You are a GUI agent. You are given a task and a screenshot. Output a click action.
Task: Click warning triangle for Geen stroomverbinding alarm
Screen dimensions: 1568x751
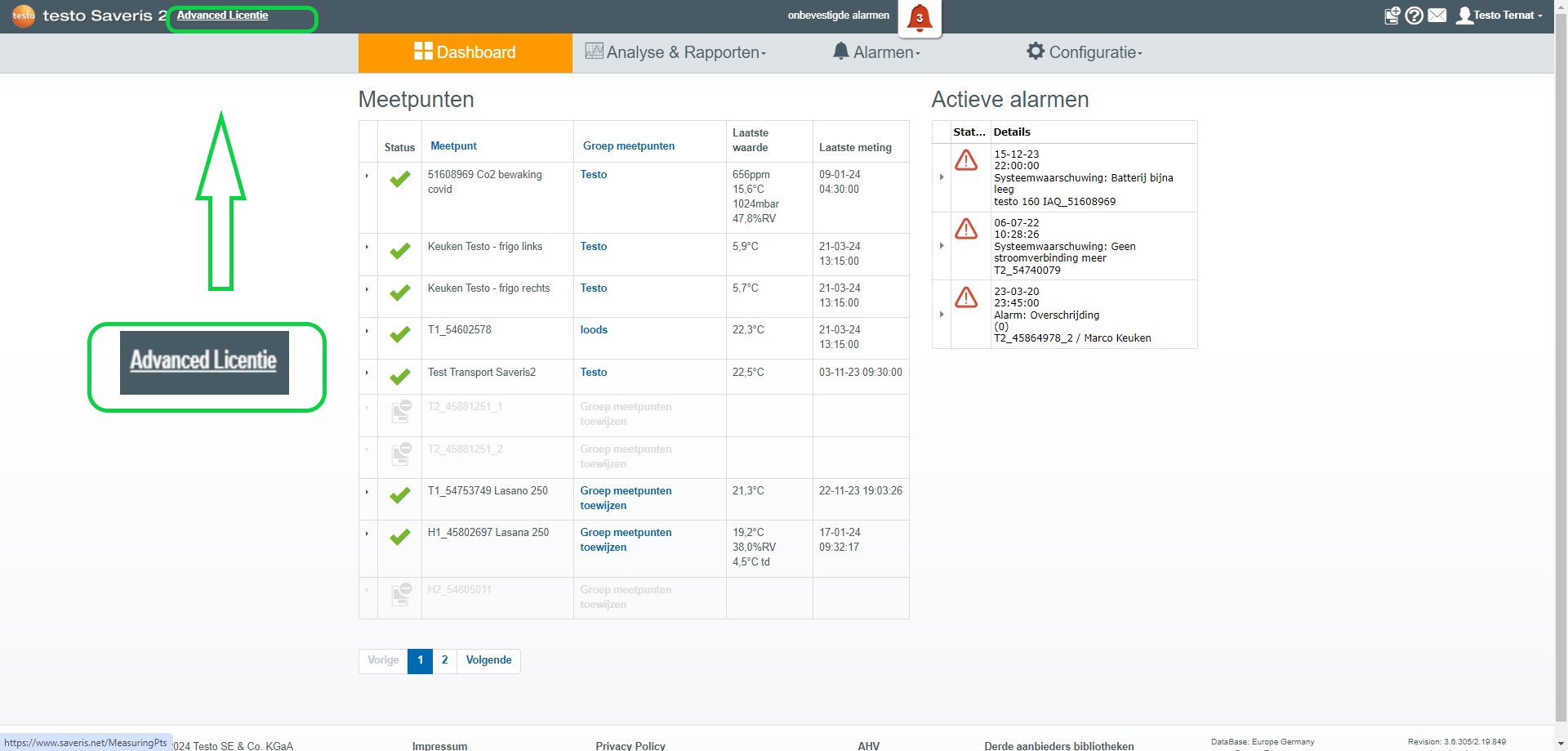point(966,229)
